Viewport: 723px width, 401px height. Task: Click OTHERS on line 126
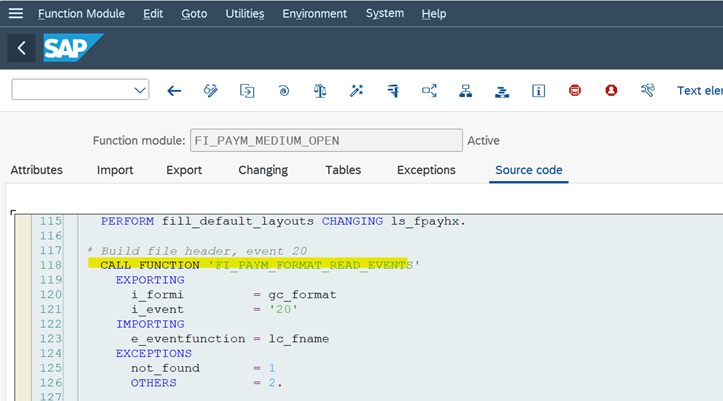click(x=154, y=383)
